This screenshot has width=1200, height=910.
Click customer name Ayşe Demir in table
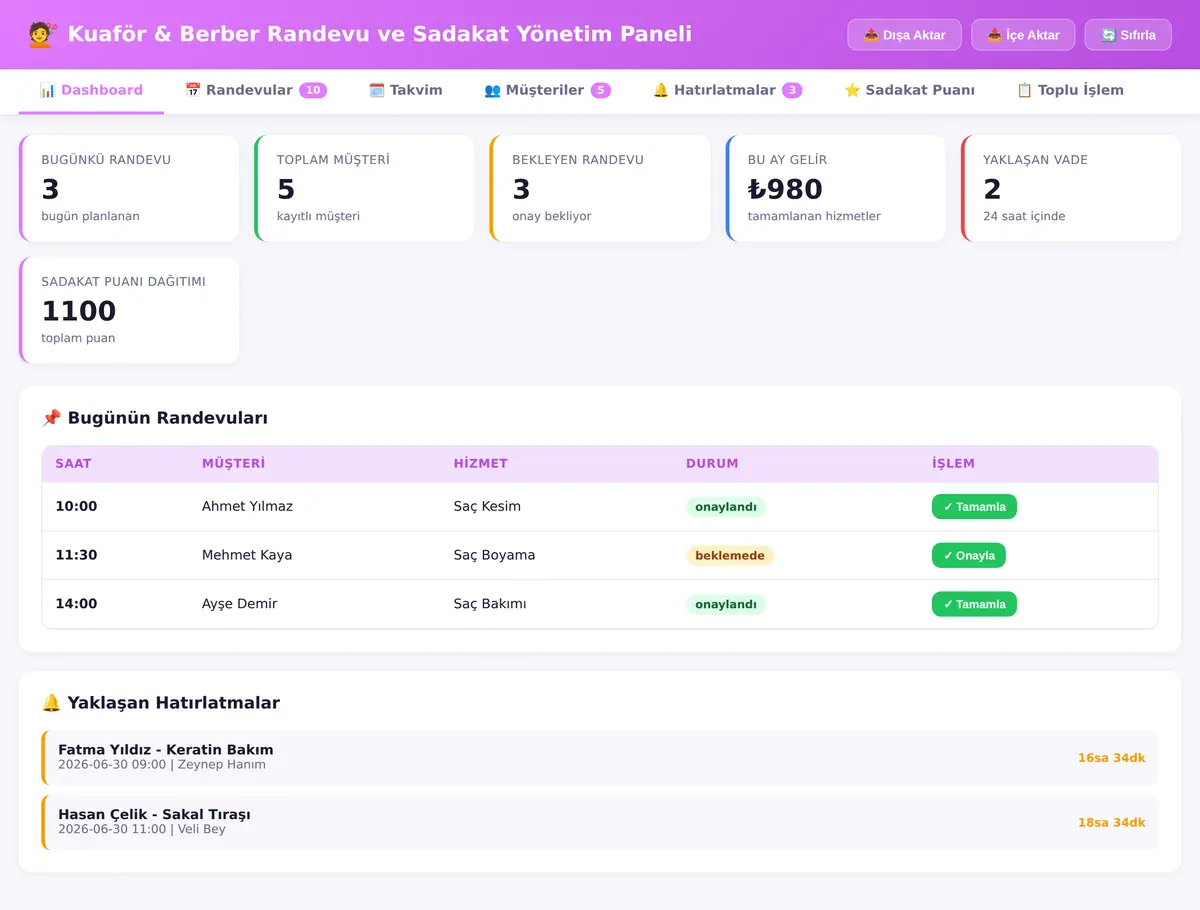click(240, 604)
